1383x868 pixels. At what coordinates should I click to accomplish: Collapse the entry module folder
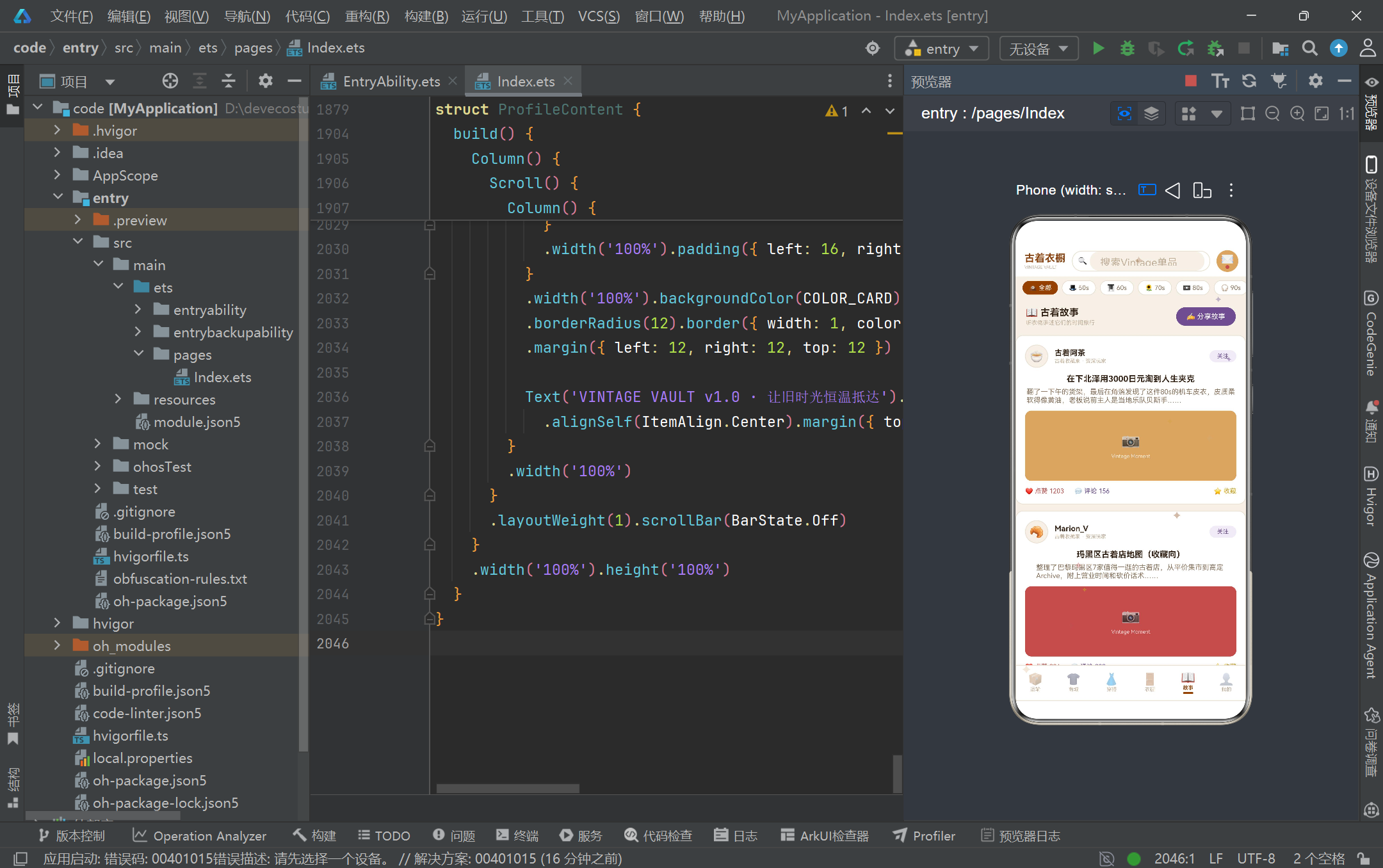pyautogui.click(x=57, y=198)
